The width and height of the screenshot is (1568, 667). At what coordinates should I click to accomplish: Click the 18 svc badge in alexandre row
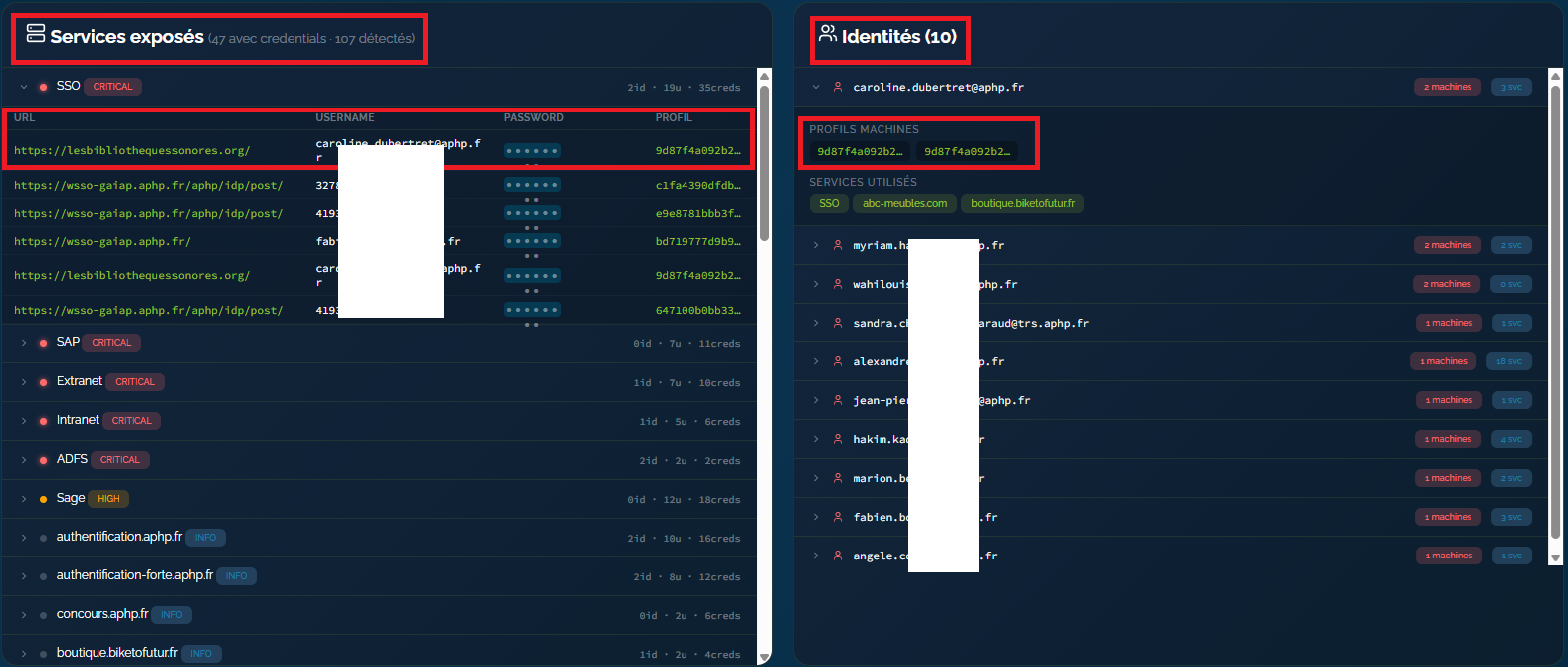(x=1508, y=361)
